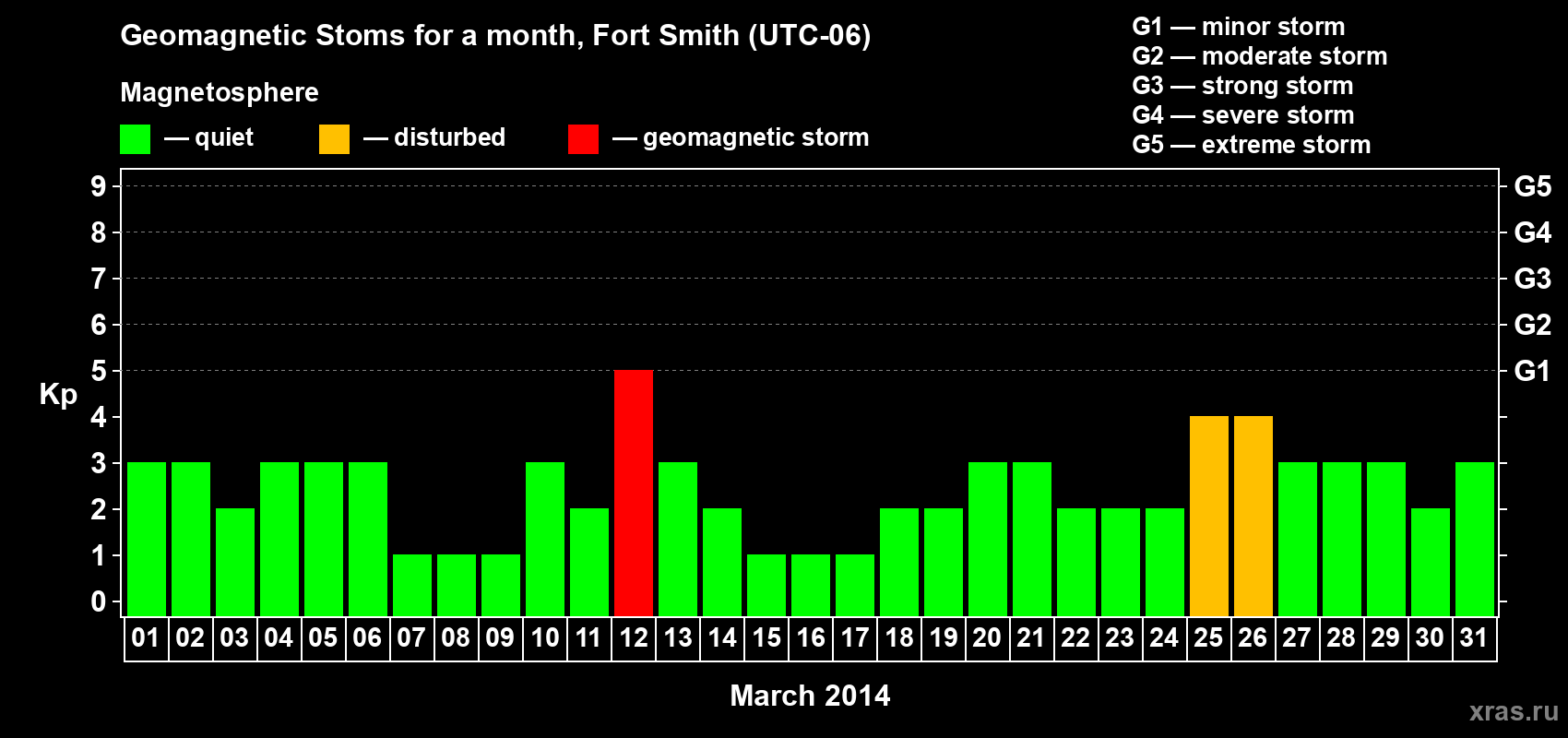Click the xras.ru watermark link
The width and height of the screenshot is (1568, 738).
(x=1514, y=711)
